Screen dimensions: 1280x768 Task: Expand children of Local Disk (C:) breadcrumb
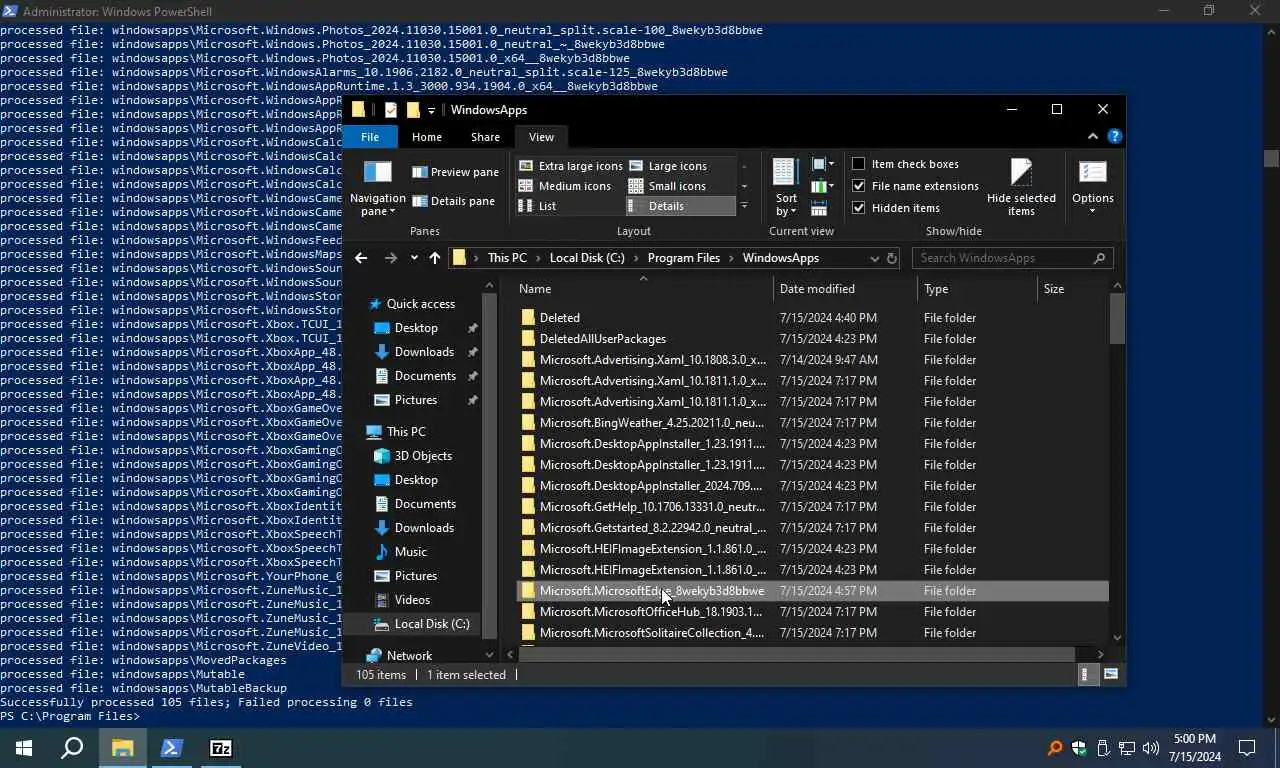(636, 258)
